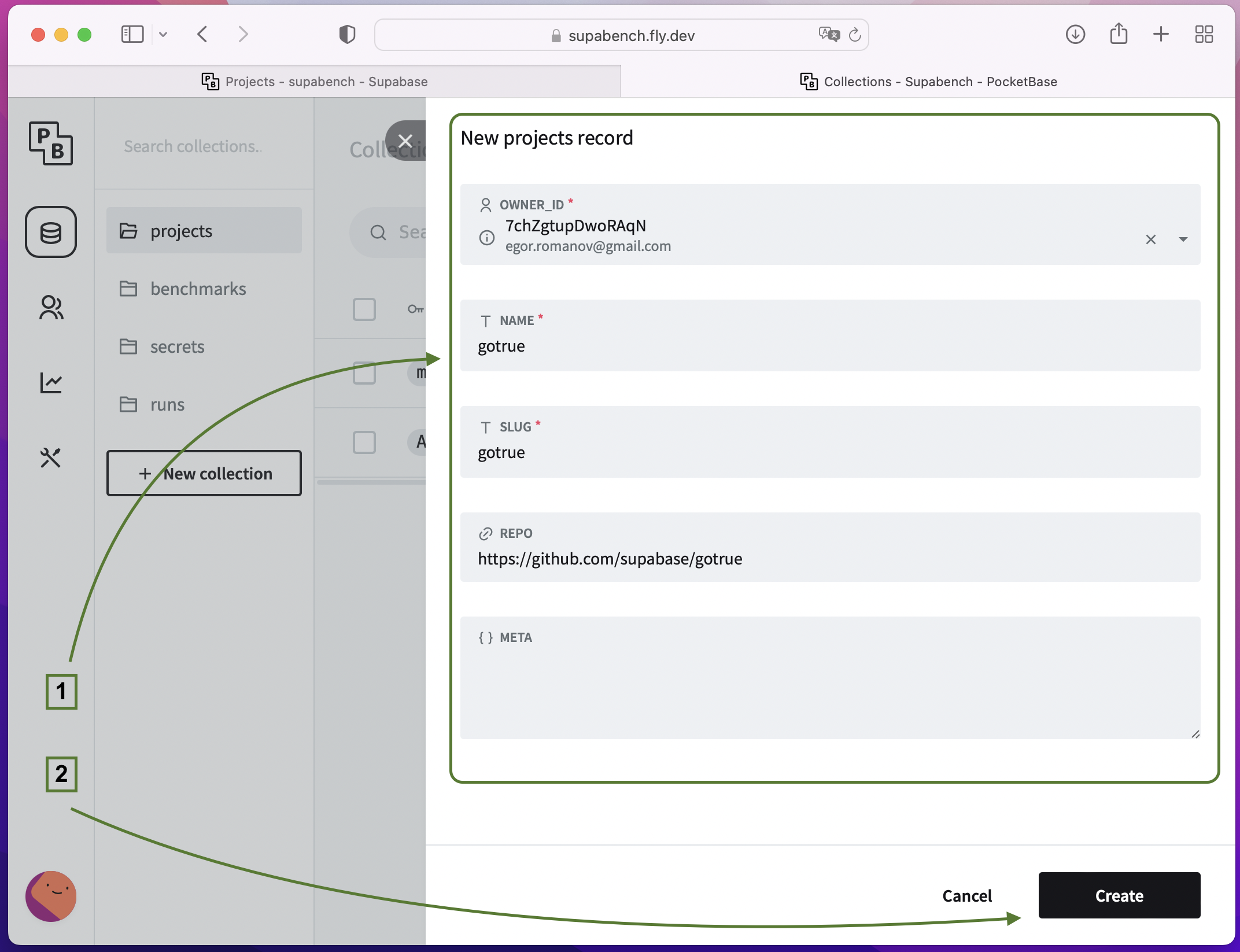Switch to Collections - Supabench - PocketBase tab
The height and width of the screenshot is (952, 1240).
tap(928, 82)
